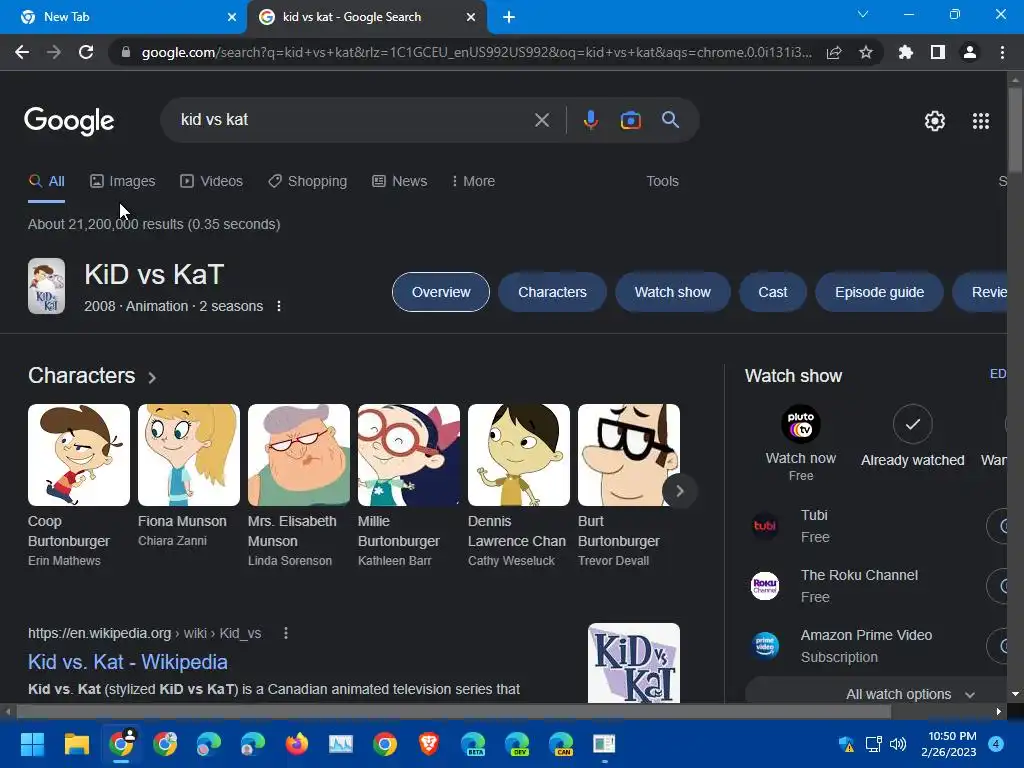Image resolution: width=1024 pixels, height=768 pixels.
Task: Open the Google apps grid
Action: [x=981, y=121]
